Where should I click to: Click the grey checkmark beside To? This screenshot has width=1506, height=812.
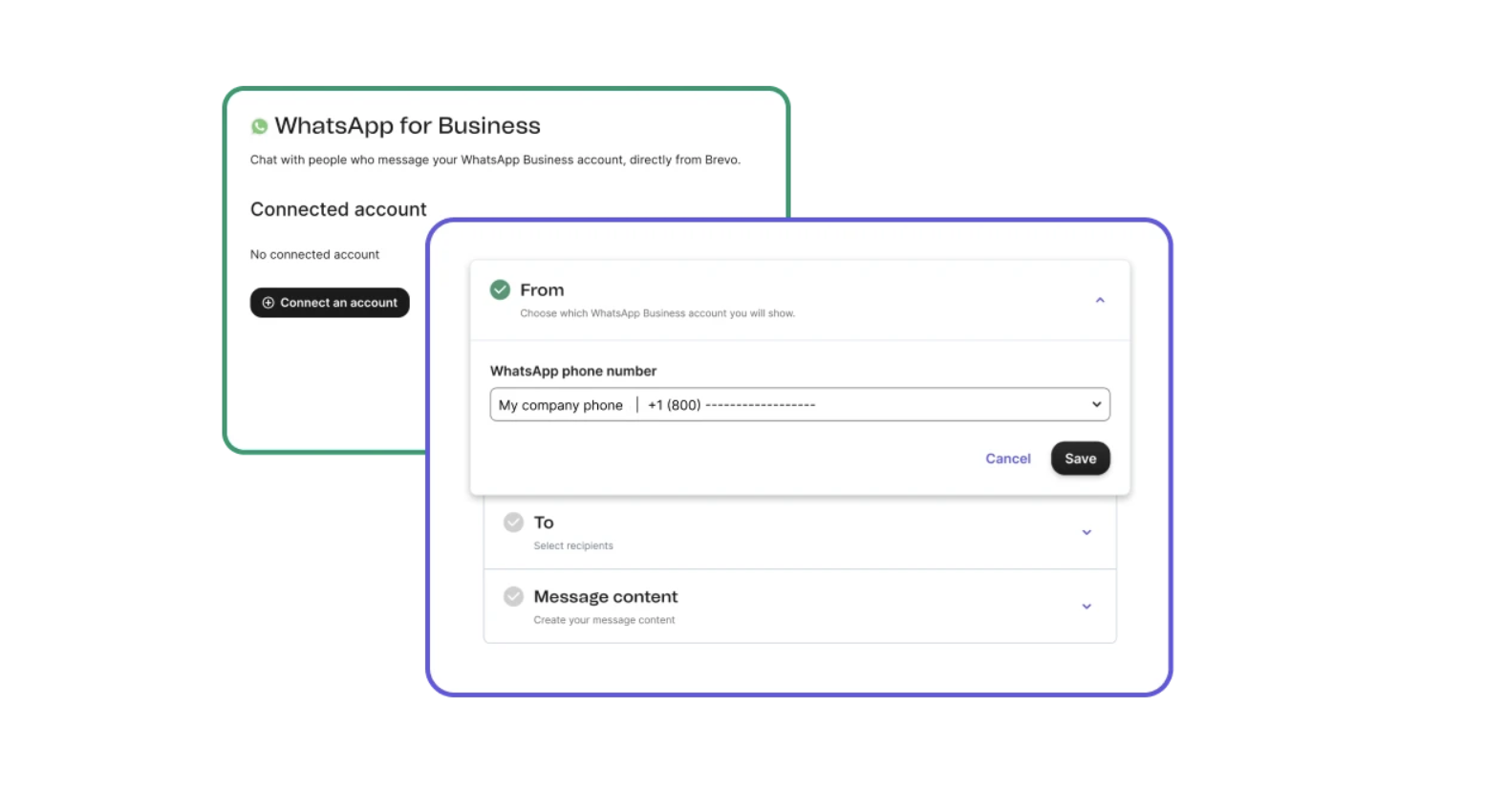(x=514, y=523)
